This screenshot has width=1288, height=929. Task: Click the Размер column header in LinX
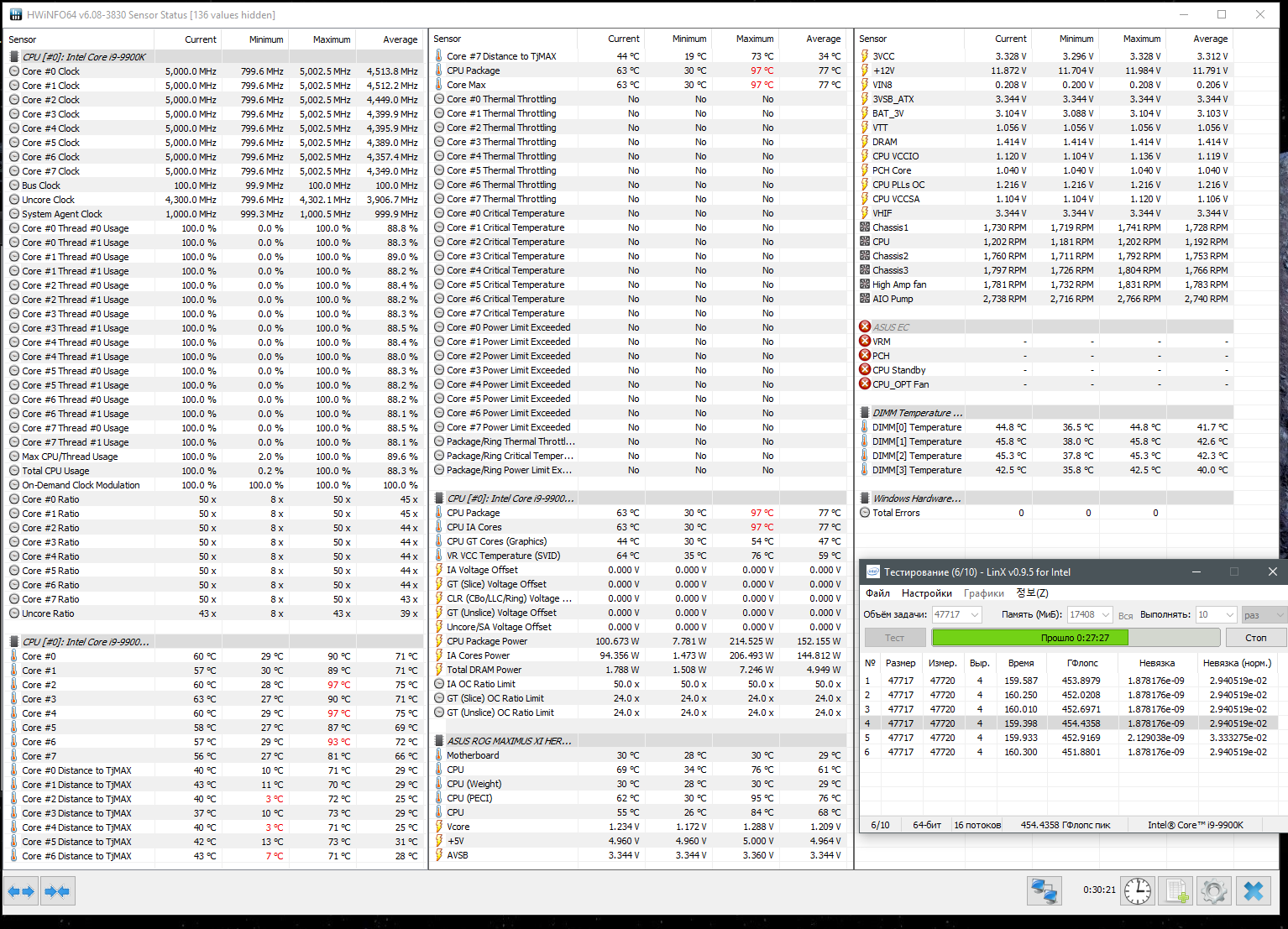(901, 663)
